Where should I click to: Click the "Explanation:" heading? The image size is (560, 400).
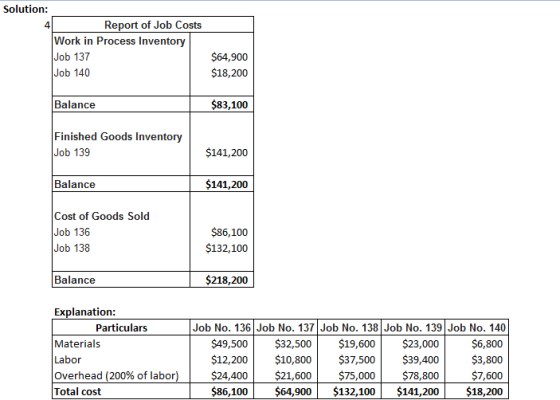click(x=85, y=312)
